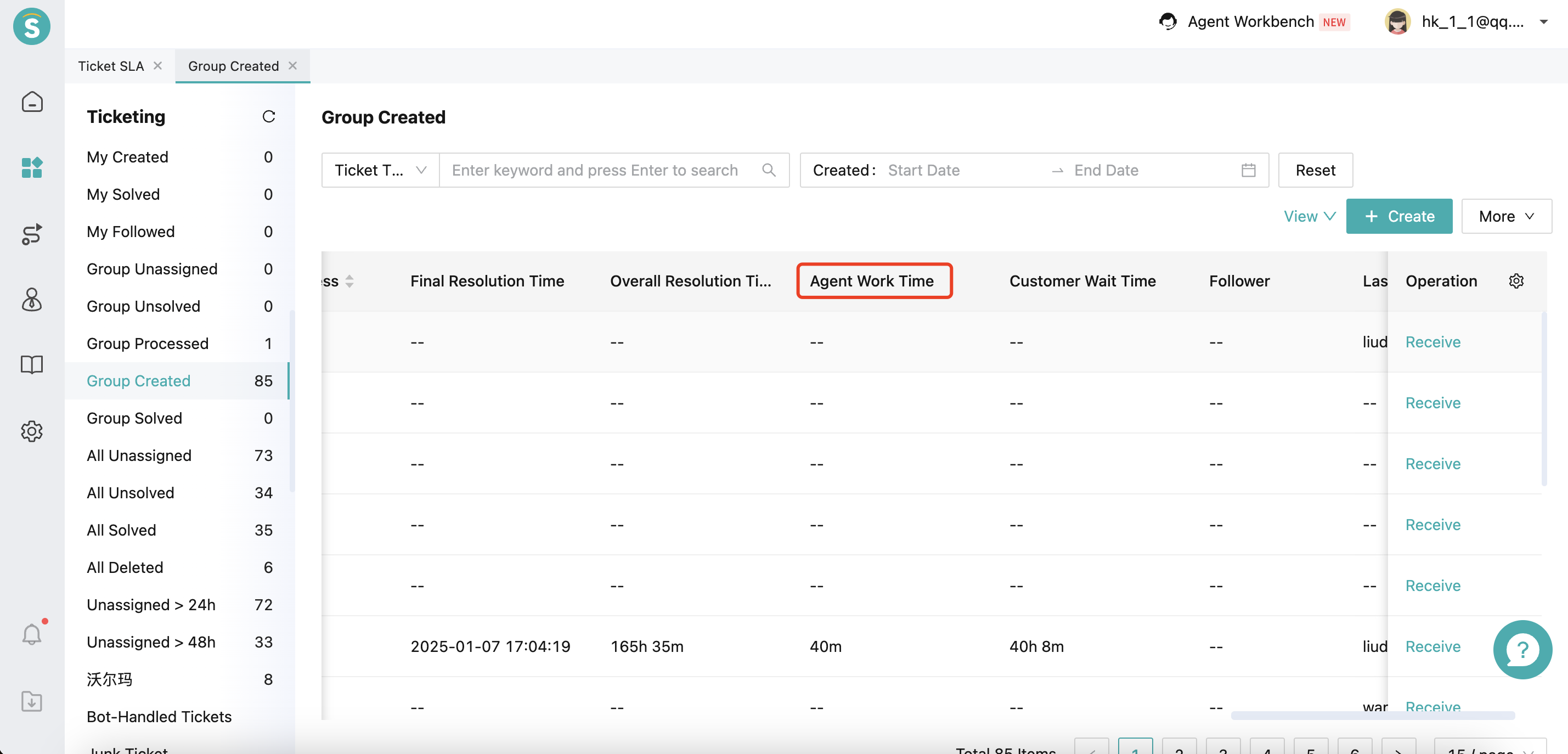
Task: Open All Solved ticket list
Action: pyautogui.click(x=179, y=531)
